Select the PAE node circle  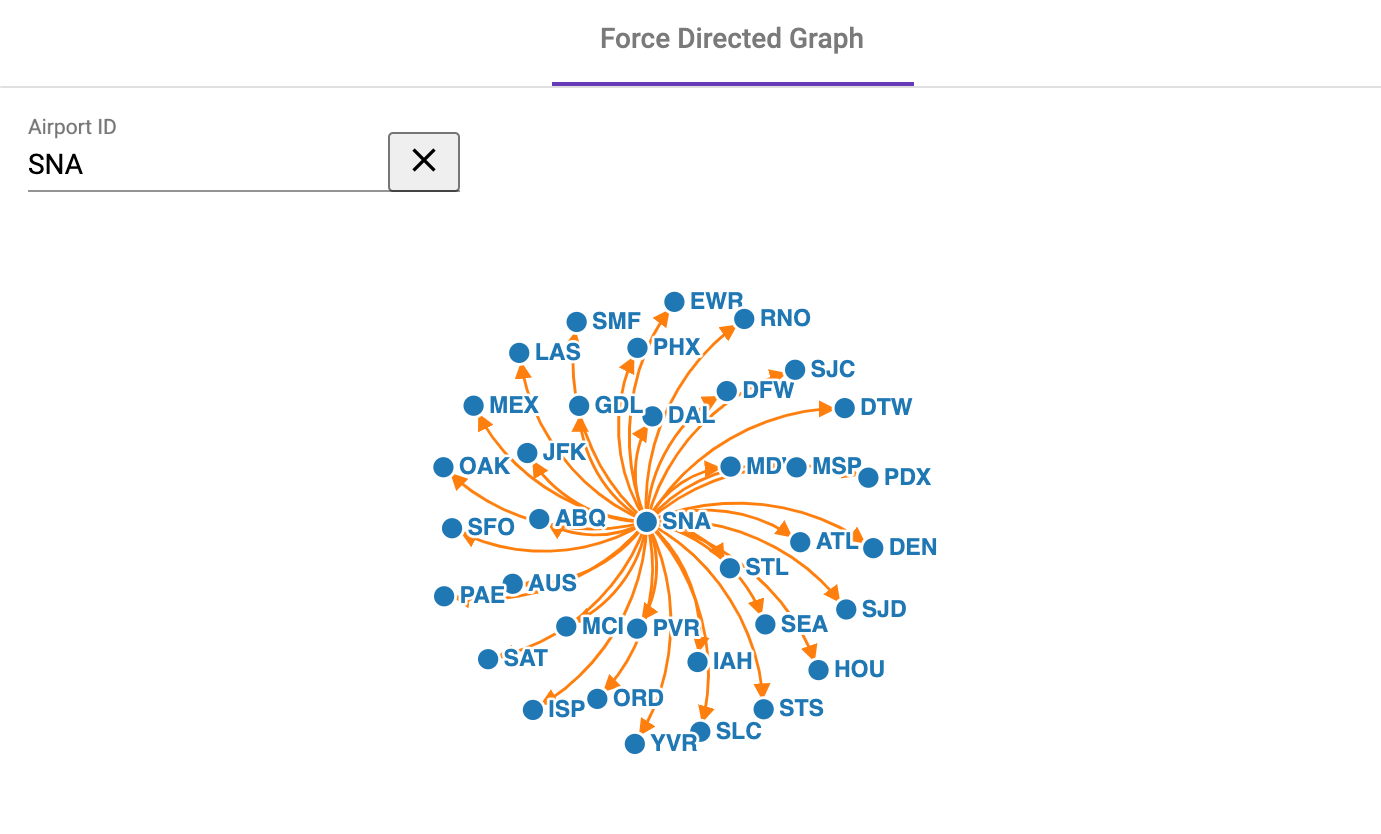click(x=444, y=596)
